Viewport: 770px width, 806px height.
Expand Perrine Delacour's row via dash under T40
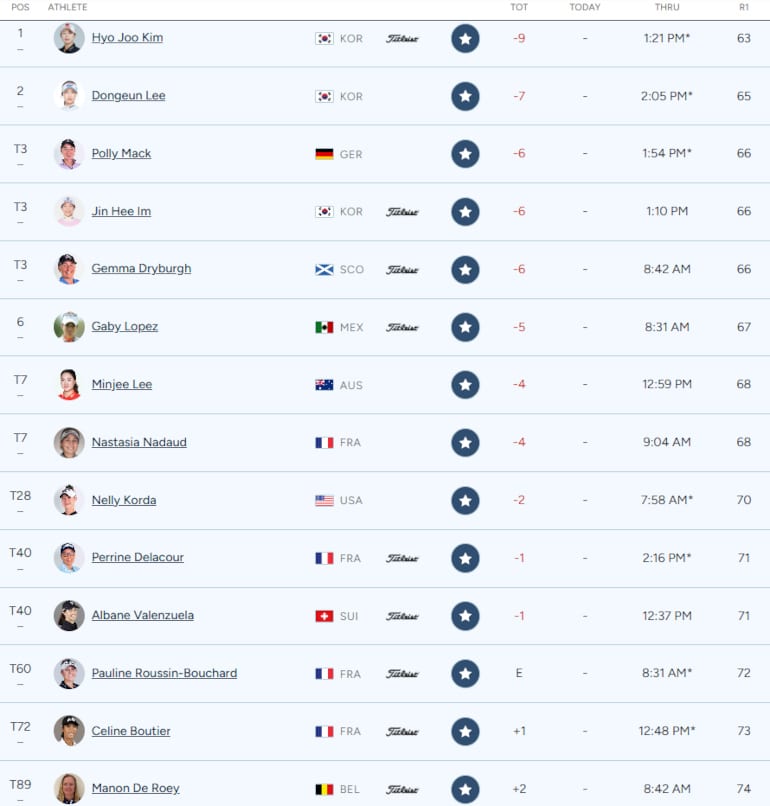tap(20, 568)
